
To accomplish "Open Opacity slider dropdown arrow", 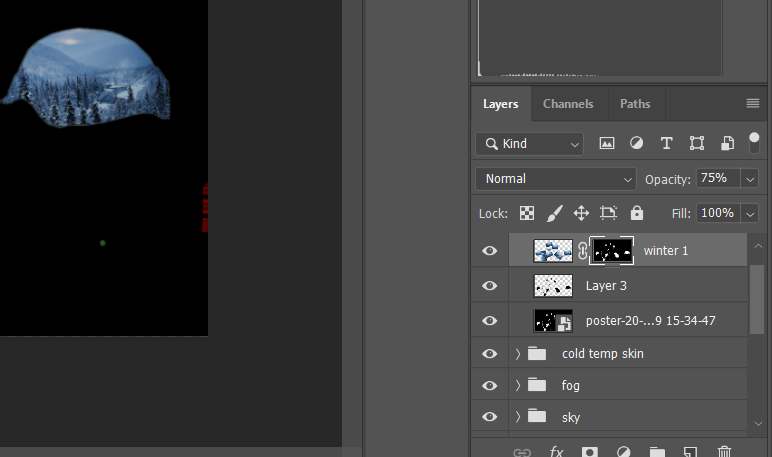I will (750, 179).
